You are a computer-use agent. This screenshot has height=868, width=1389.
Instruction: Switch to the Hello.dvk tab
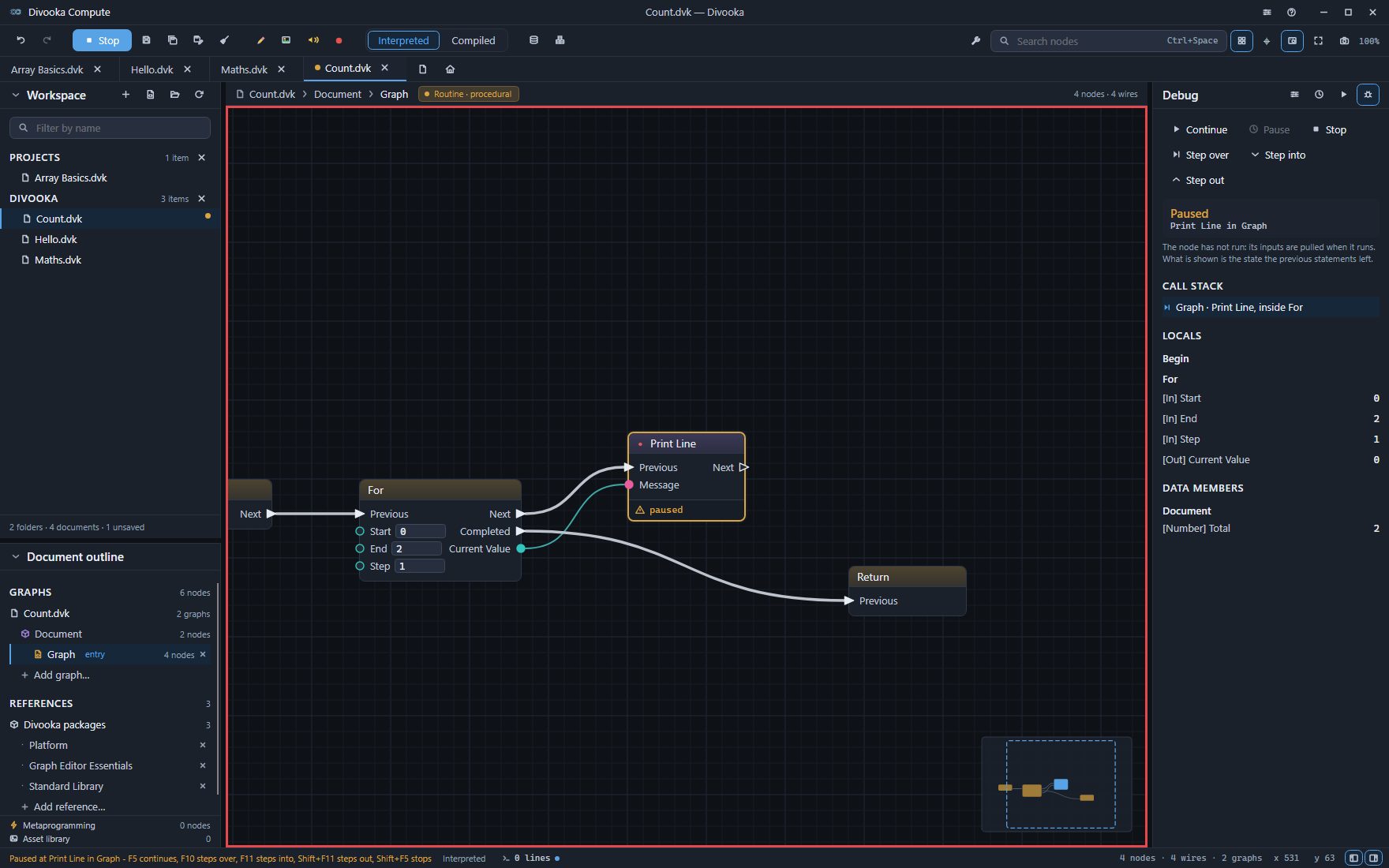(x=152, y=69)
